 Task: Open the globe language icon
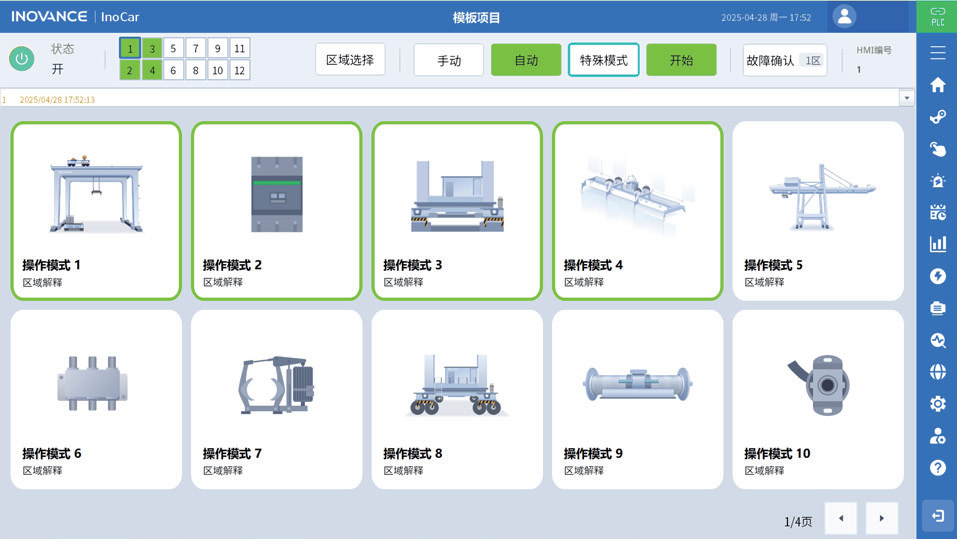[x=937, y=372]
